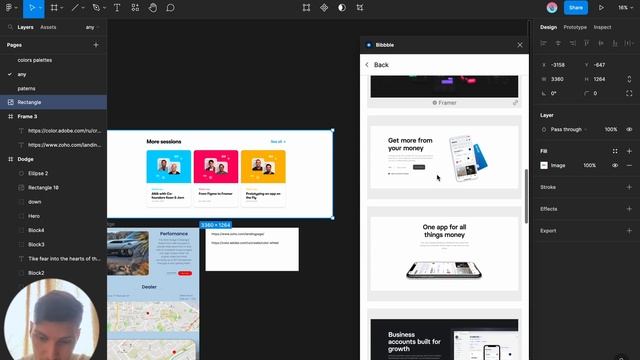640x360 pixels.
Task: Click the Align right icon
Action: pos(573,43)
